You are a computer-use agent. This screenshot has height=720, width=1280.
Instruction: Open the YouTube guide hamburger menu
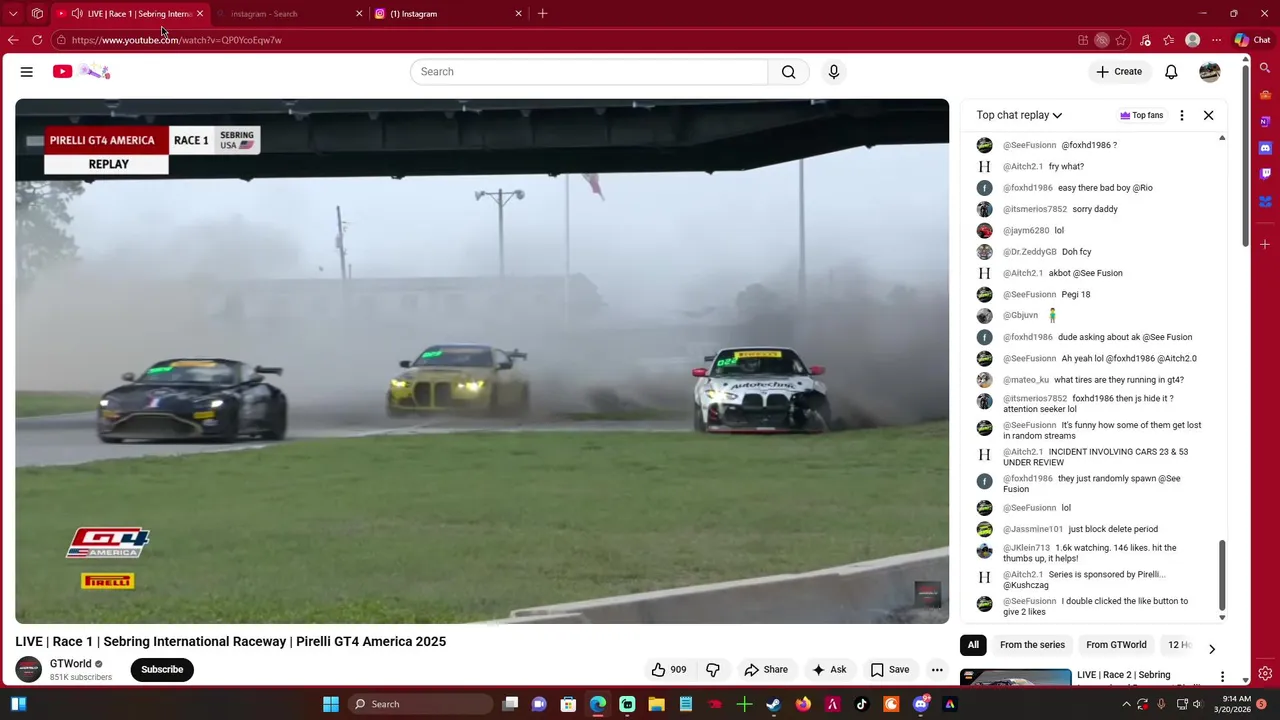[x=27, y=72]
